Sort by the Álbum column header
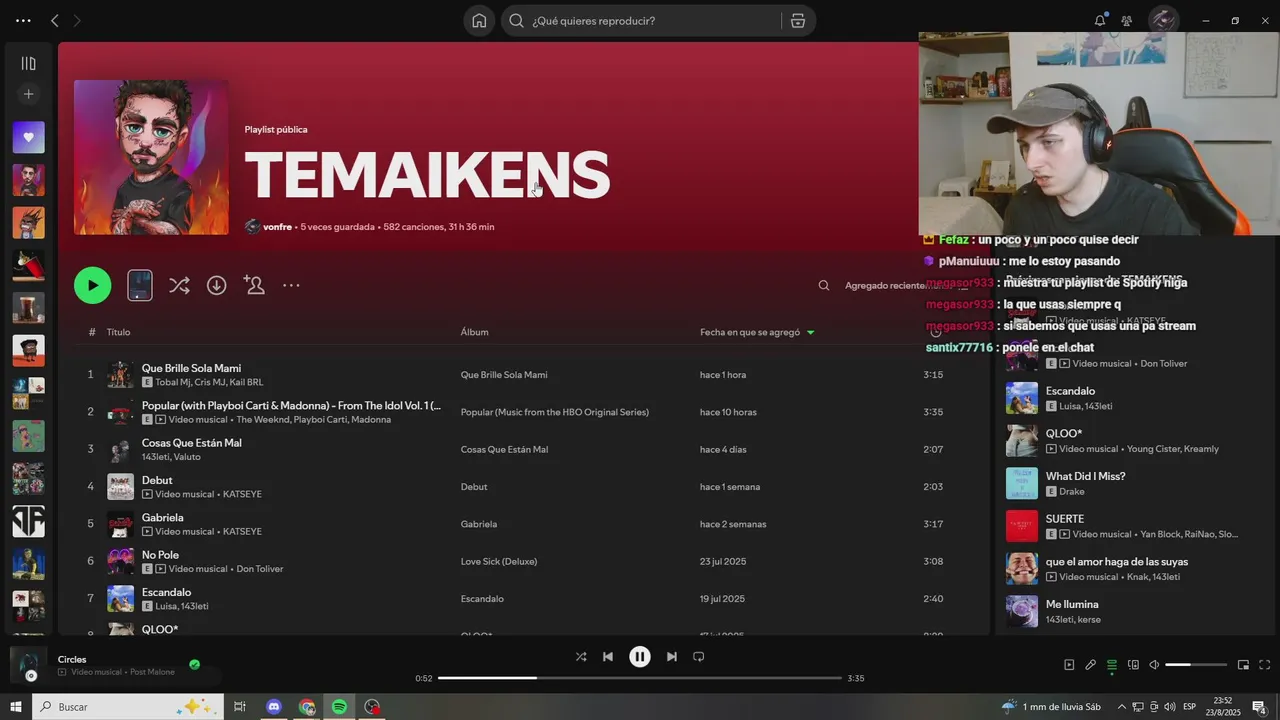Screen dimensions: 1280x720 tap(474, 332)
